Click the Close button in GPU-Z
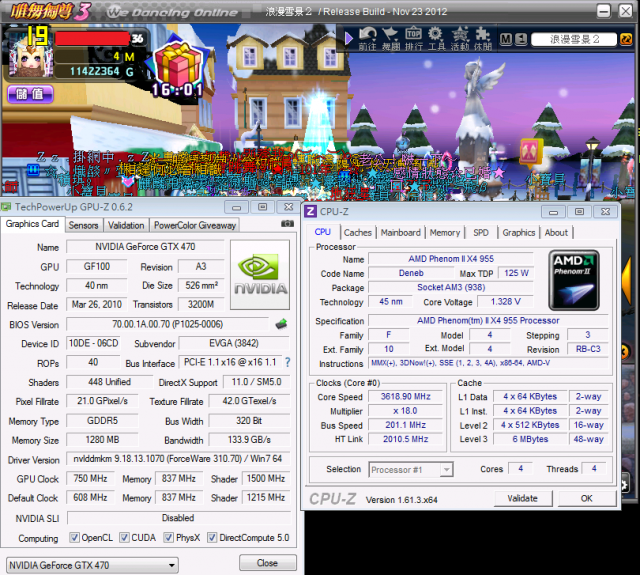Screen dimensions: 640x575 click(267, 563)
